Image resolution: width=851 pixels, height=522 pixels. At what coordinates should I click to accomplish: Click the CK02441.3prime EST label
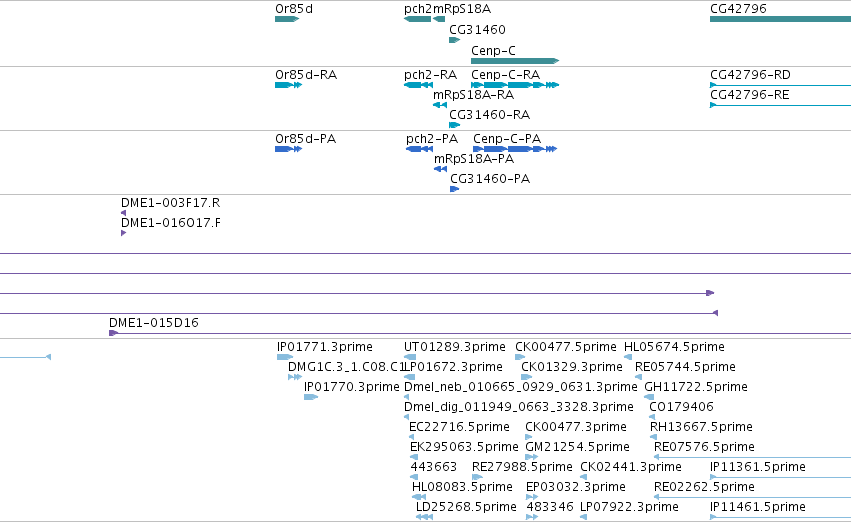pos(631,467)
